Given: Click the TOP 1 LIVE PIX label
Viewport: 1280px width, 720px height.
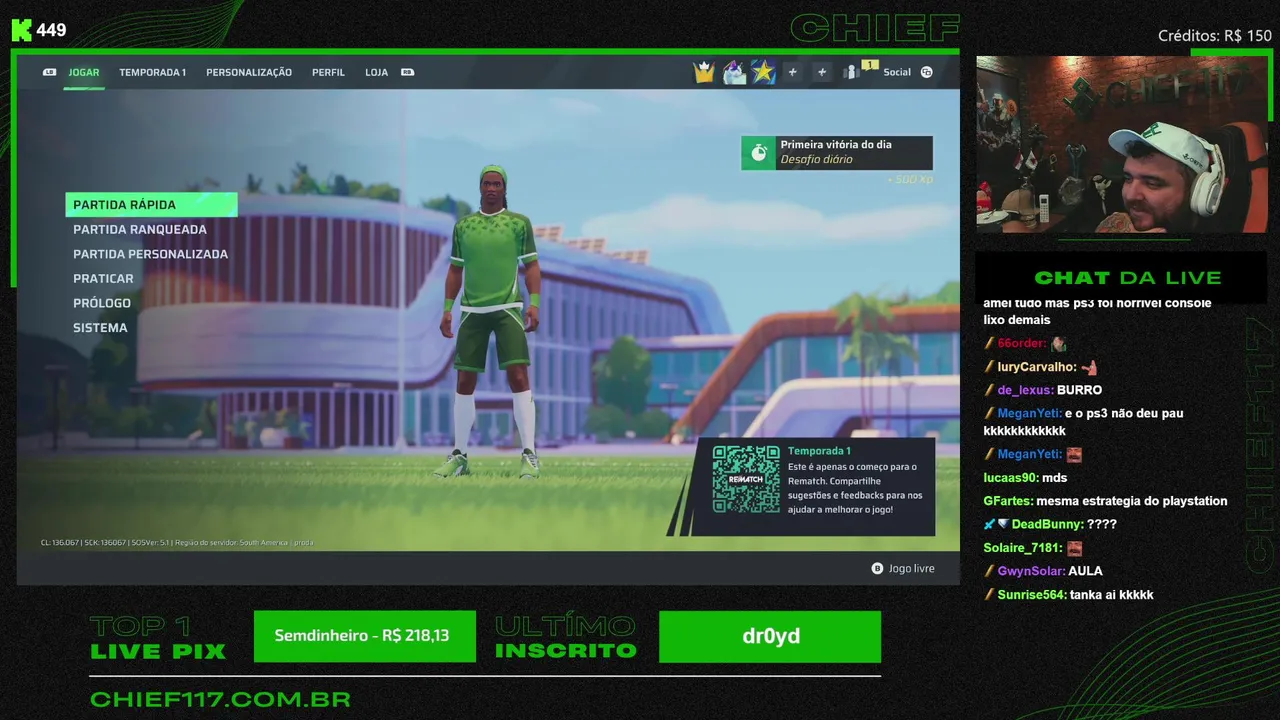Looking at the screenshot, I should pos(158,638).
